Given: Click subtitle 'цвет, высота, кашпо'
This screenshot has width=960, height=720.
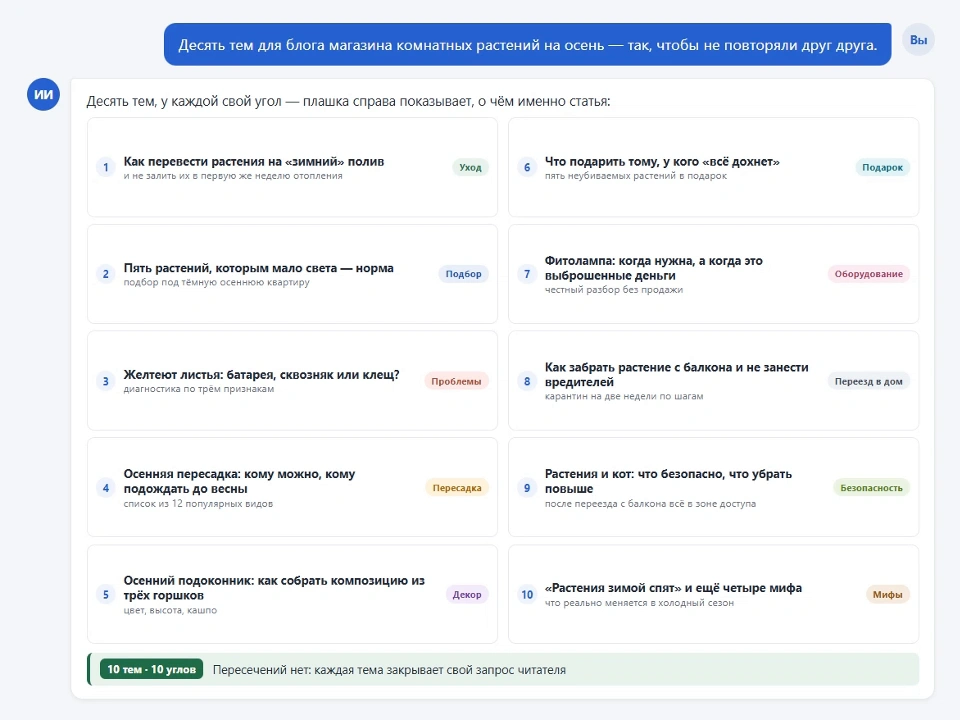Looking at the screenshot, I should coord(170,610).
